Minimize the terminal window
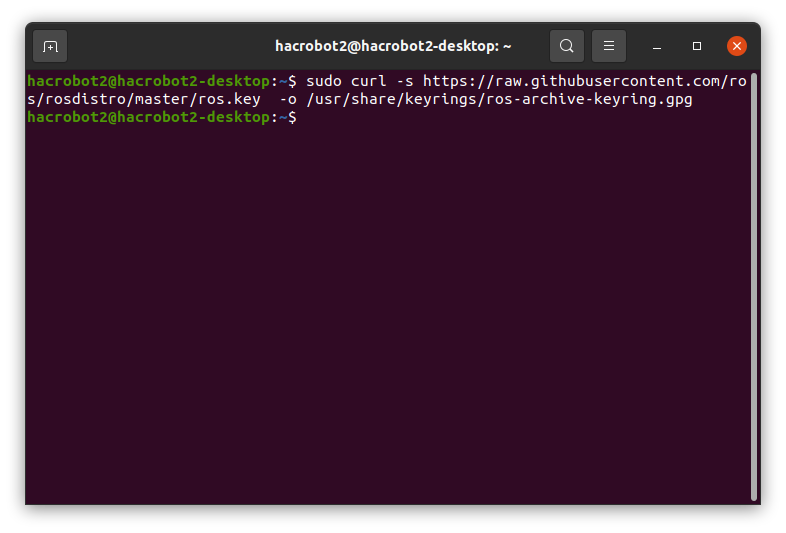This screenshot has width=786, height=533. click(x=657, y=46)
